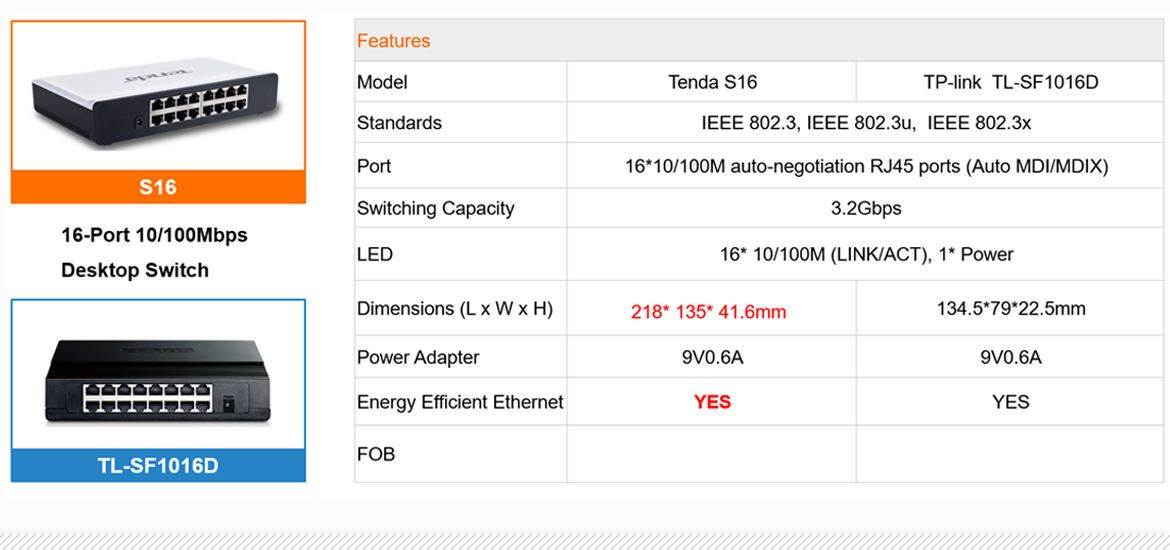Click the 16-Port 10/100Mbps Desktop Switch heading
The height and width of the screenshot is (550, 1170).
click(x=154, y=252)
